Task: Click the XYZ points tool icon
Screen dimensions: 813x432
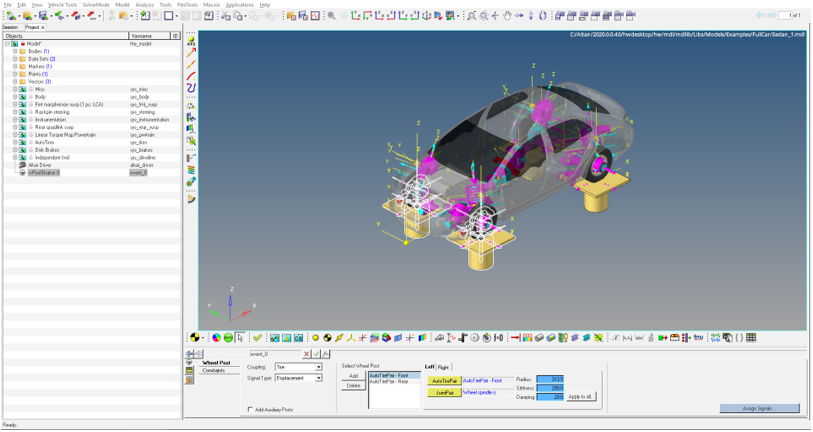Action: point(191,41)
